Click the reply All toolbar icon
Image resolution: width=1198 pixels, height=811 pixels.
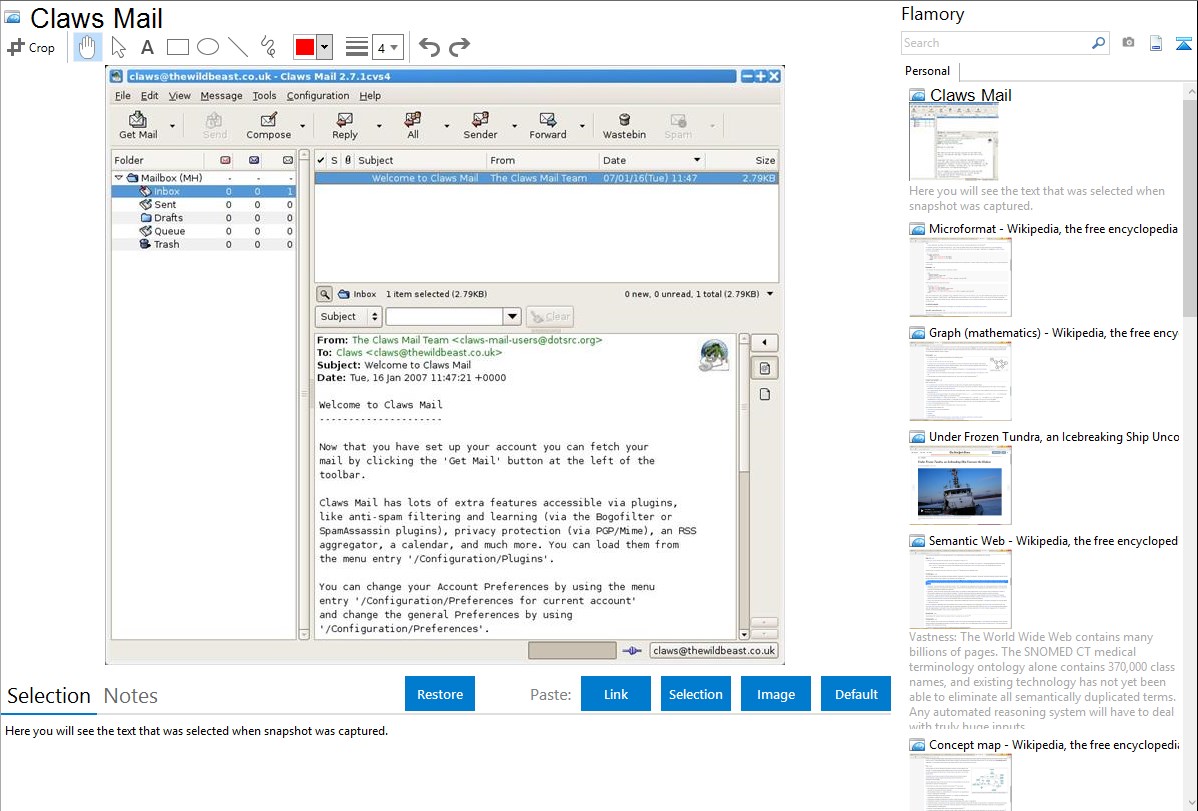click(x=413, y=125)
